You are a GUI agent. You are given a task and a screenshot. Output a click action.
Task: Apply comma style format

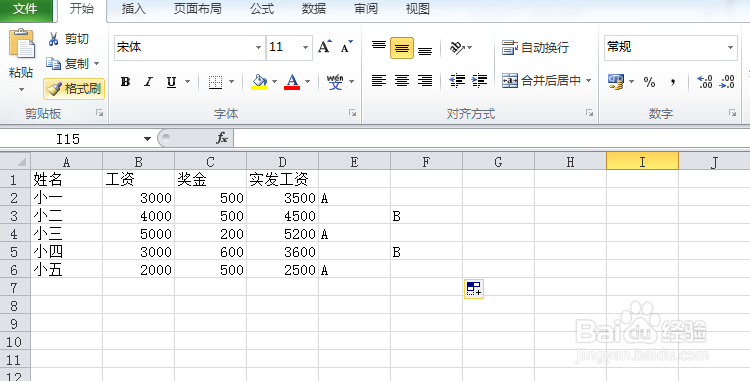tap(673, 82)
